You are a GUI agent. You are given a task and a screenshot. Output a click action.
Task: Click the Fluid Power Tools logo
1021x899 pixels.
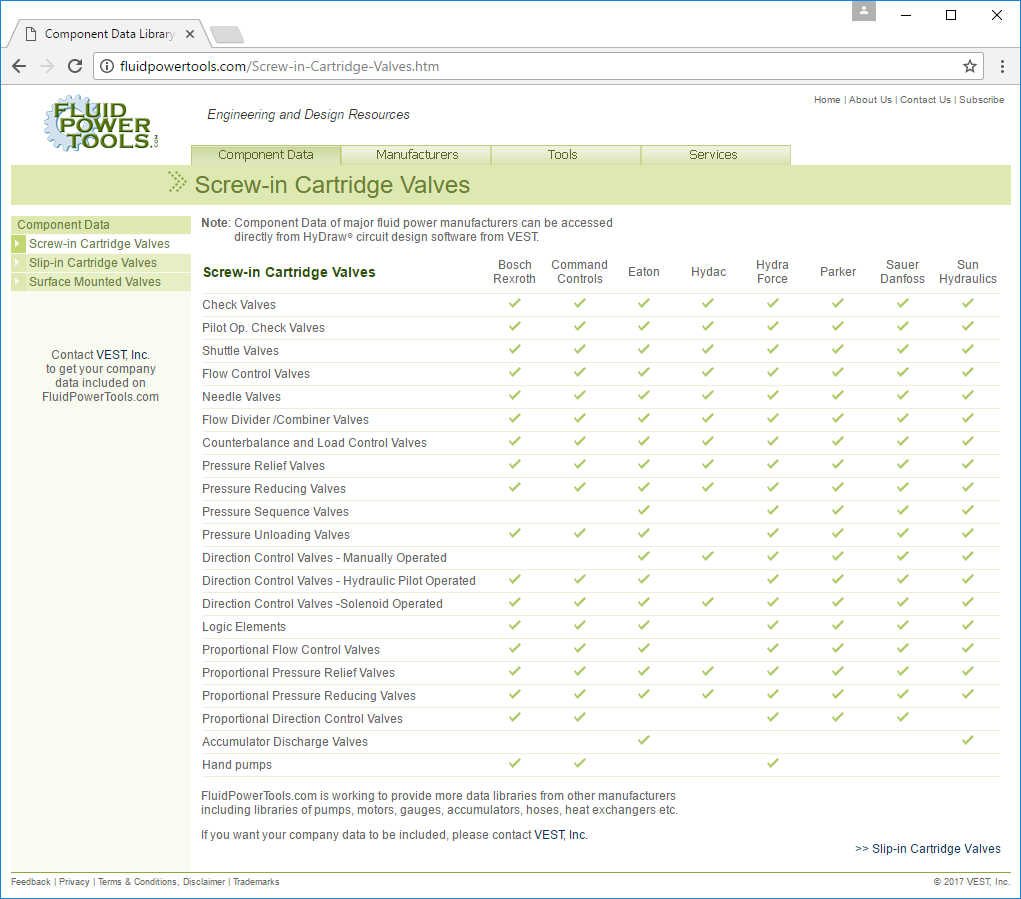pyautogui.click(x=101, y=122)
